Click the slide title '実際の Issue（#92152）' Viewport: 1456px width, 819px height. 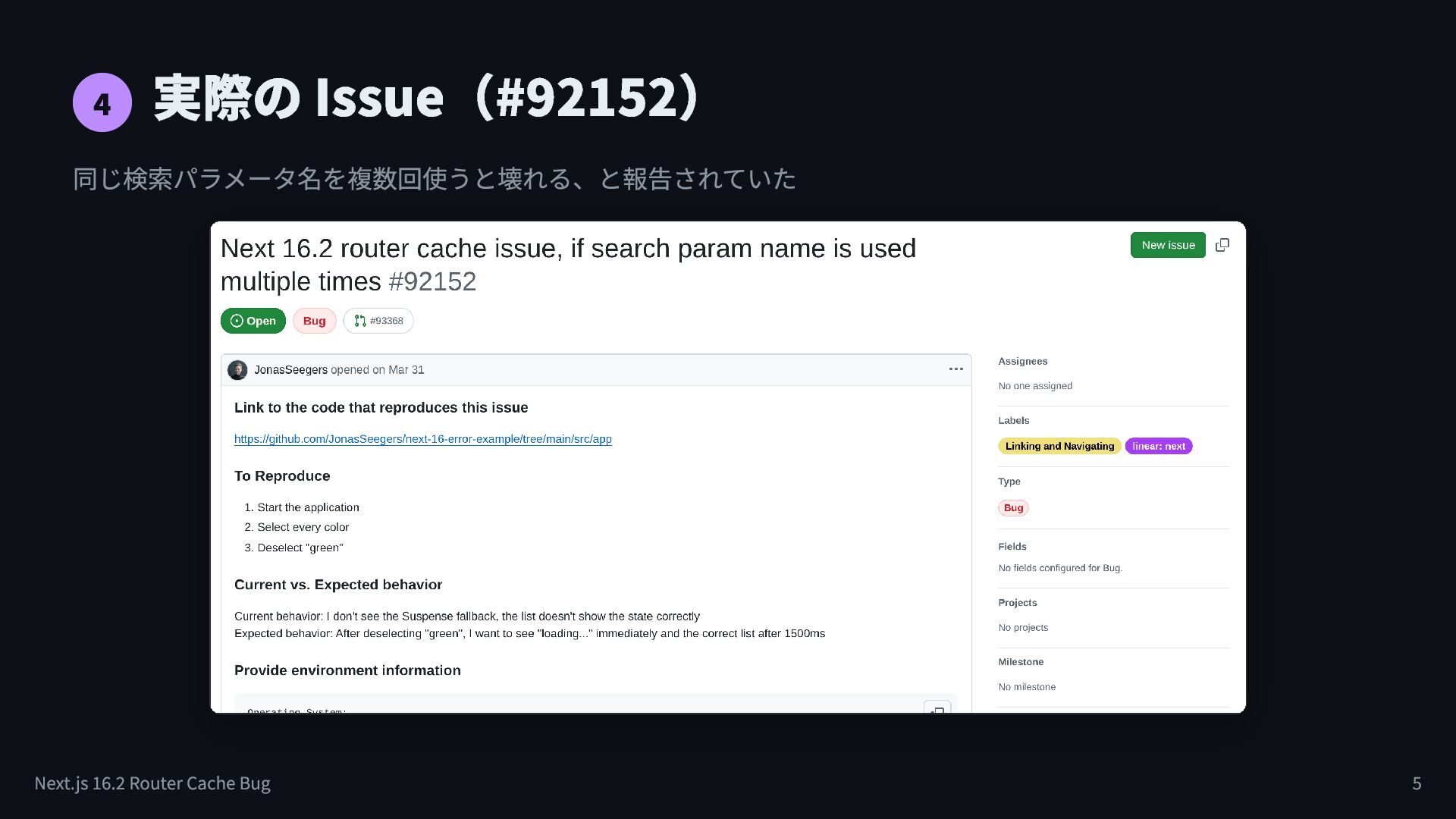pyautogui.click(x=428, y=98)
